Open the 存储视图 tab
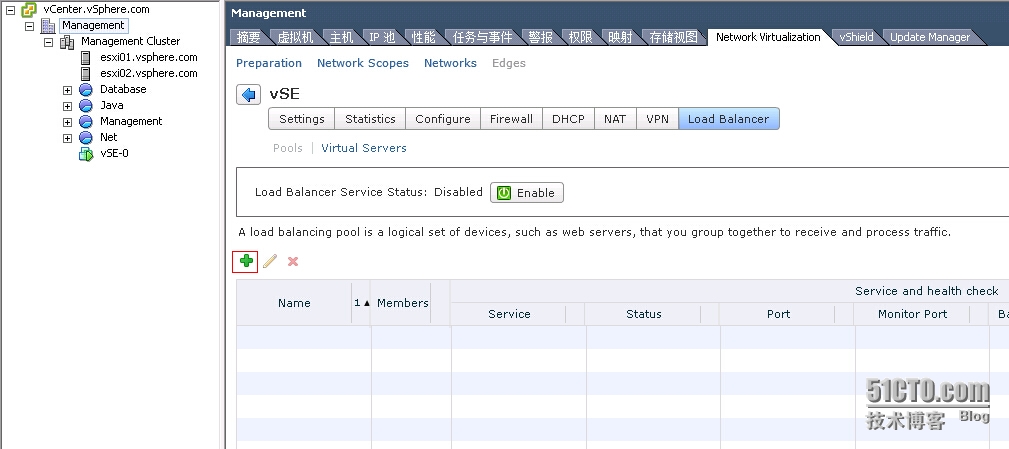This screenshot has width=1009, height=449. coord(674,37)
